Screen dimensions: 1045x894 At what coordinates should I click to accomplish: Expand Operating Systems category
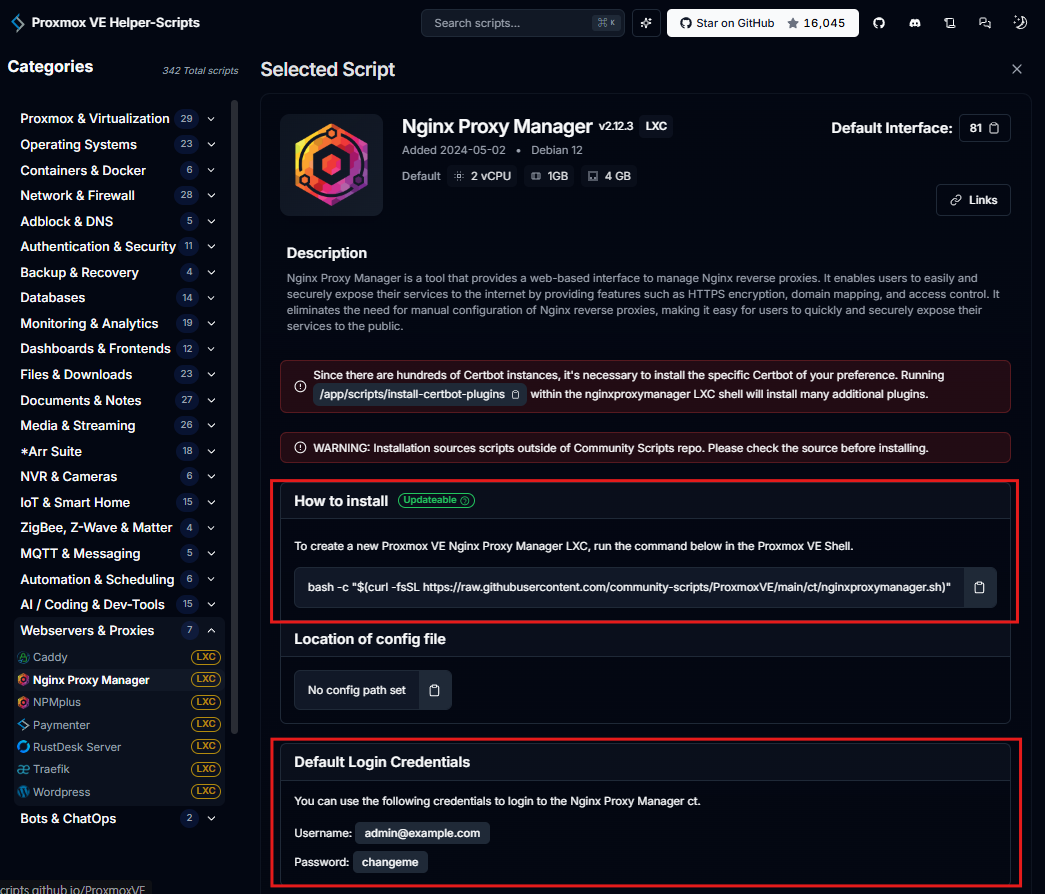point(119,144)
